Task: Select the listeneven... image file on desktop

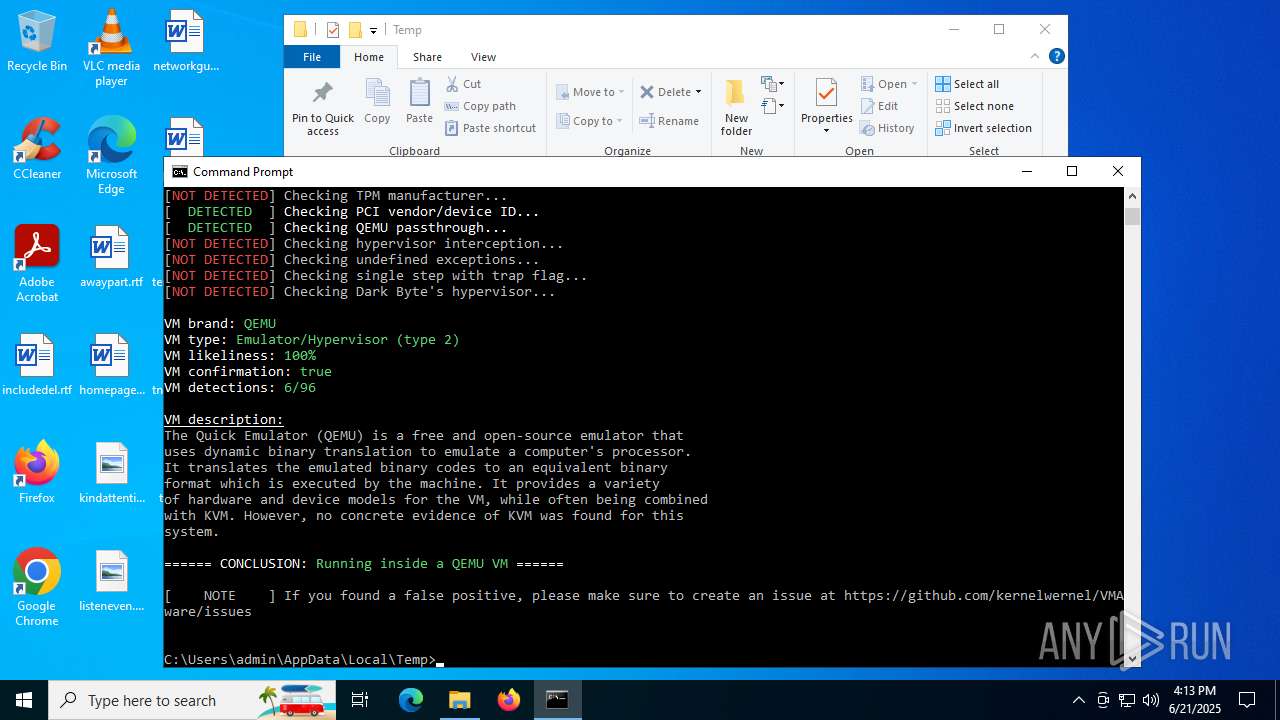Action: click(x=111, y=581)
